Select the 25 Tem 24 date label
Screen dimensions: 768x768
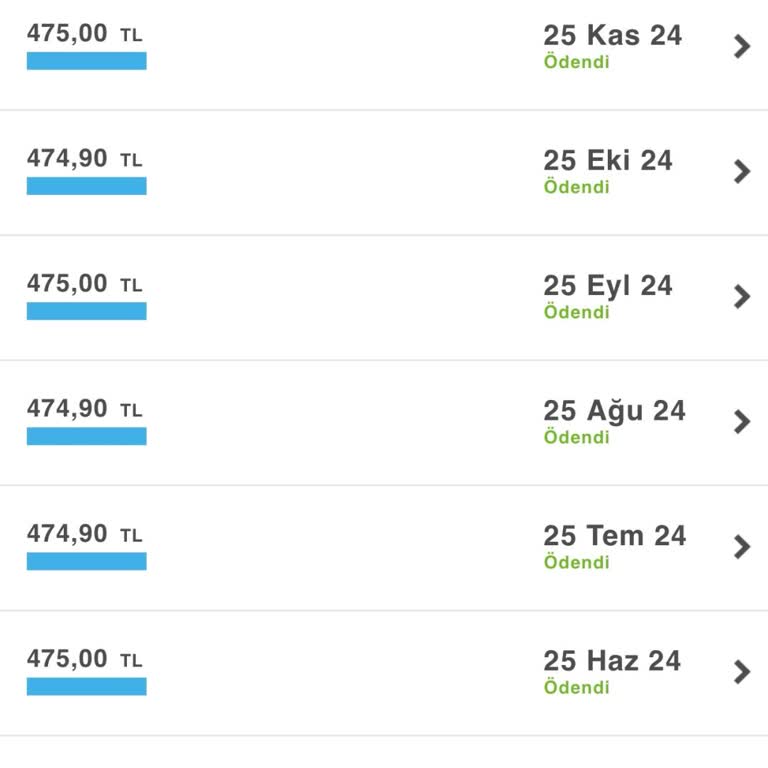point(614,535)
